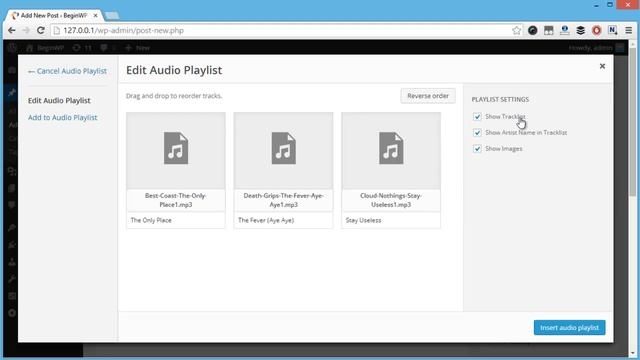Click the PLAYLIST SETTINGS heading
Screen dimensions: 640x360
point(500,100)
